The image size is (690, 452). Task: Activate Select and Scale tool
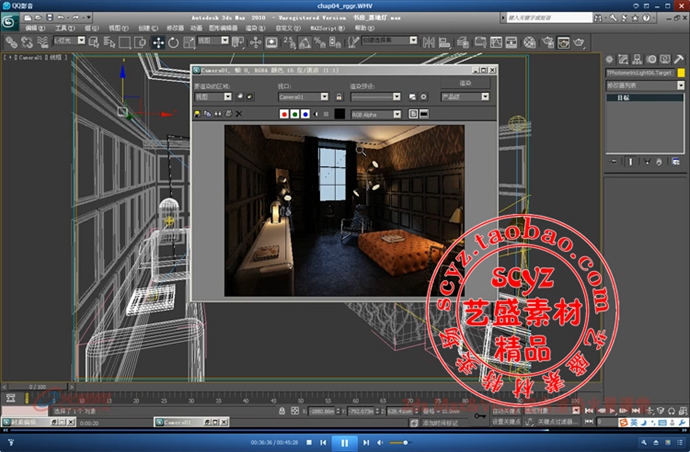[189, 42]
